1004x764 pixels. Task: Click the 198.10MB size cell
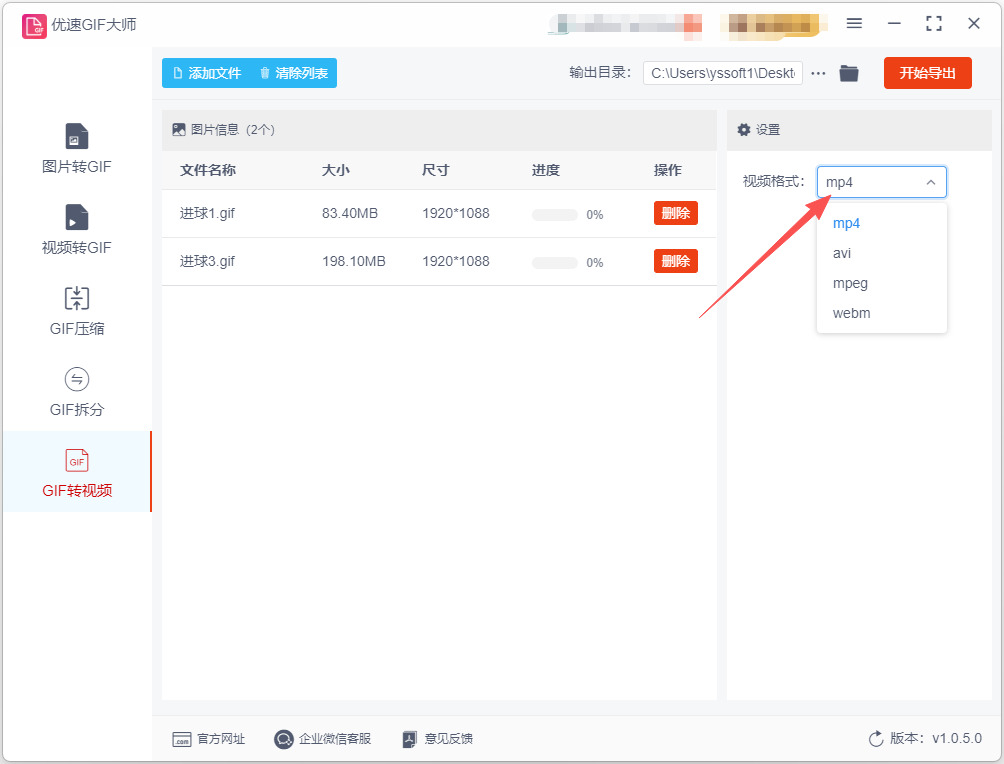(x=353, y=261)
